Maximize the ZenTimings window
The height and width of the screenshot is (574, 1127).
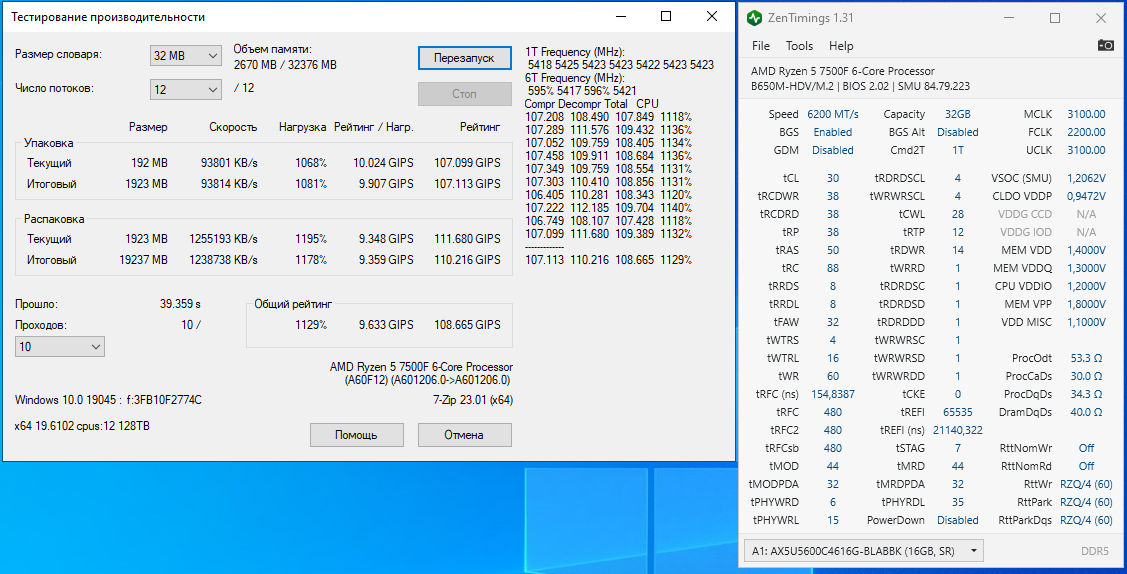(x=1055, y=17)
